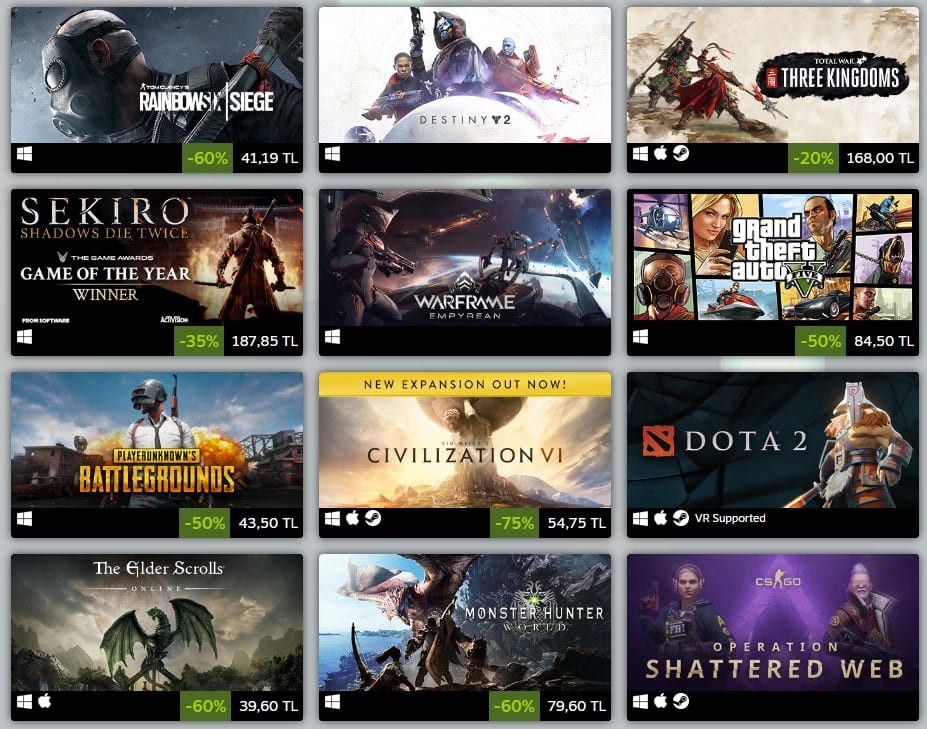
Task: Click the SteamOS icon under Three Kingdoms
Action: tap(680, 154)
